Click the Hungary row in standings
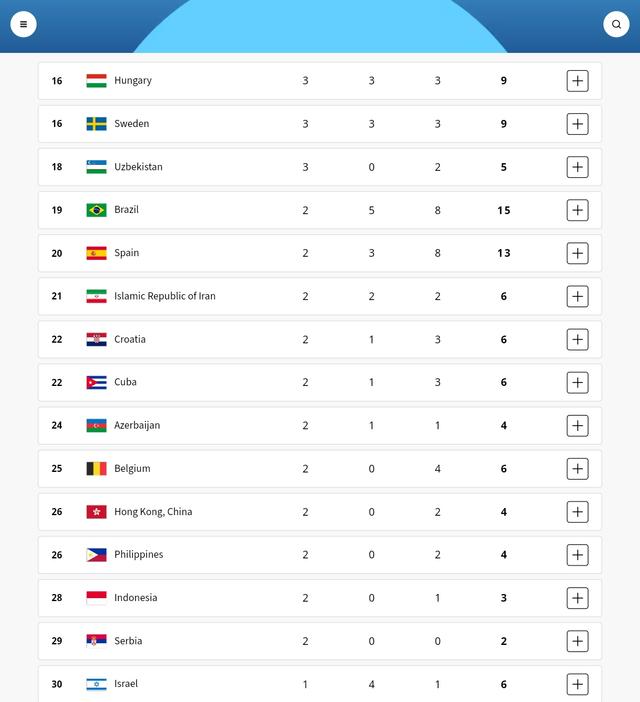This screenshot has width=640, height=702. [320, 81]
